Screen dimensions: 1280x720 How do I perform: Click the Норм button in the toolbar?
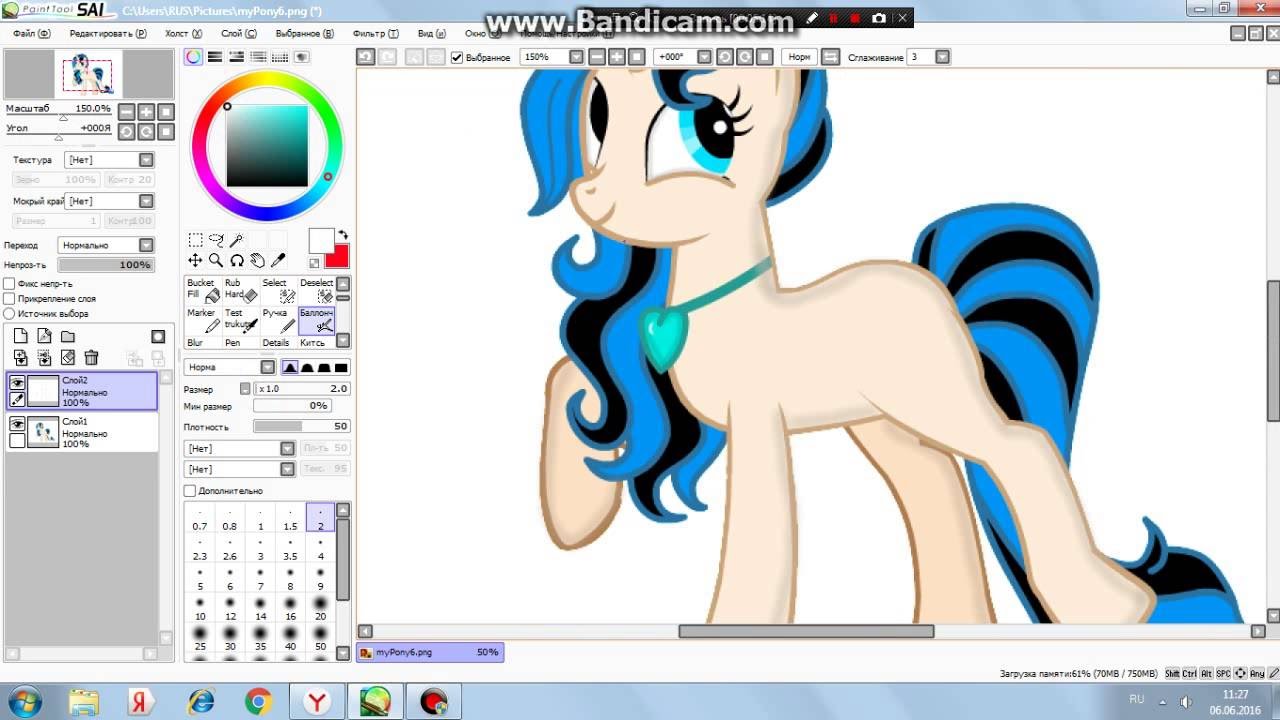[799, 57]
